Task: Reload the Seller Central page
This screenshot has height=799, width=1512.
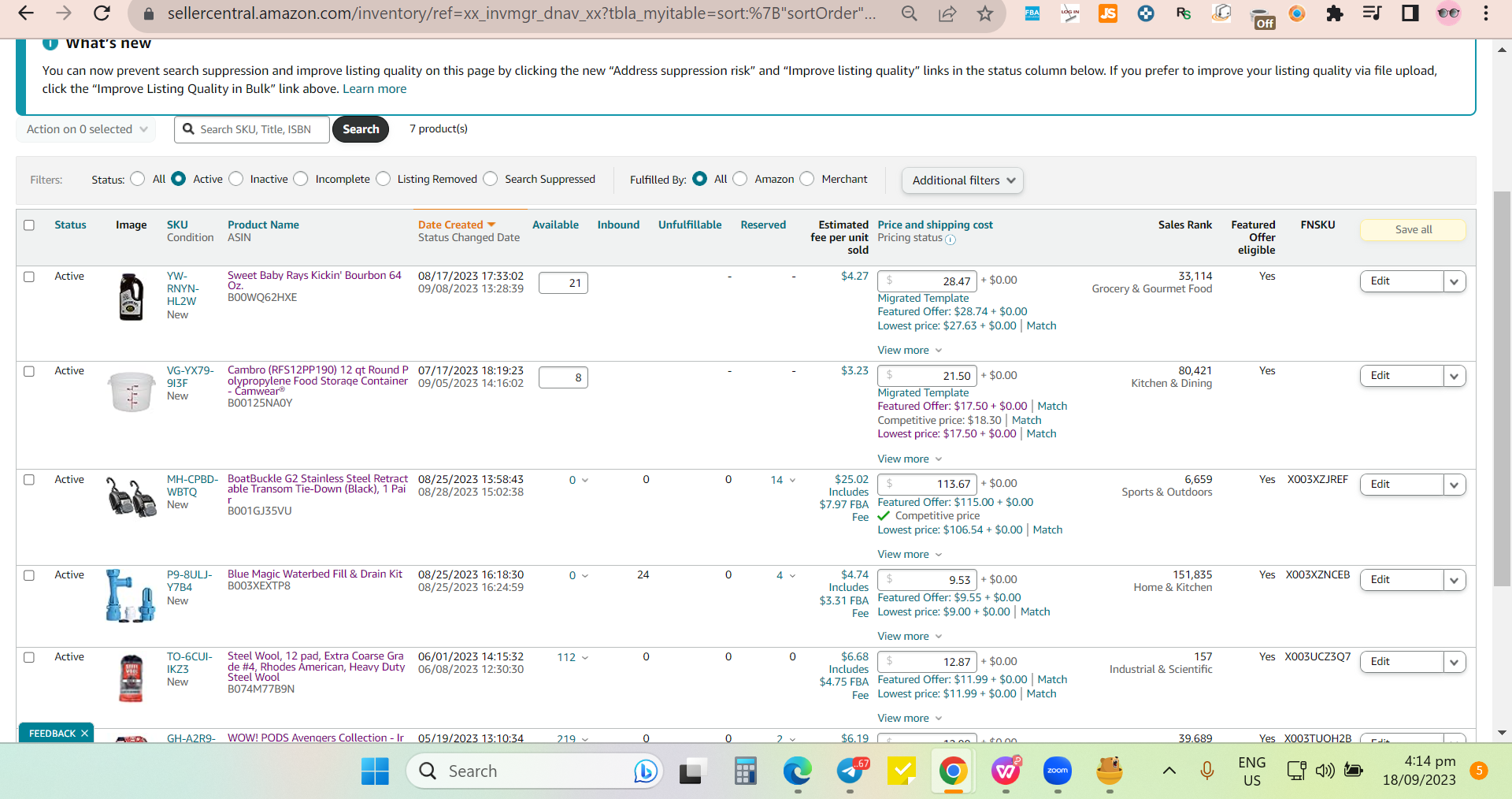Action: [x=102, y=13]
